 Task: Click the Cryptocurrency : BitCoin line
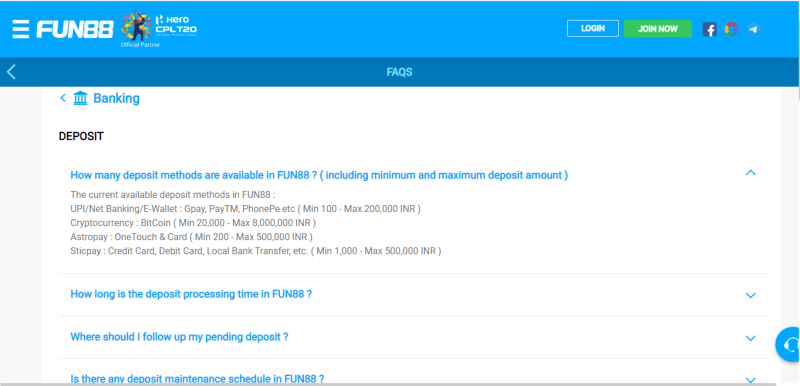point(193,223)
